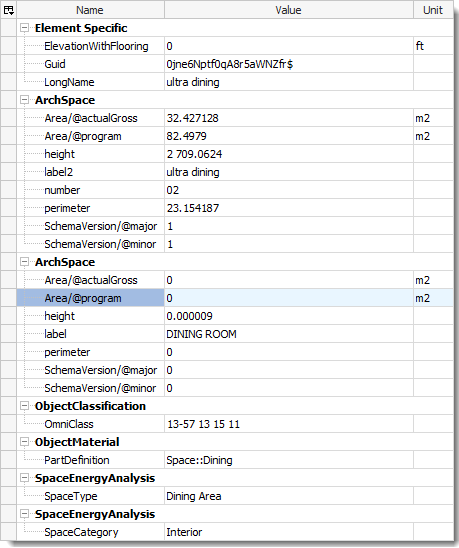Collapse the first SpaceEnergyAnalysis group with SpaceType

pyautogui.click(x=24, y=478)
